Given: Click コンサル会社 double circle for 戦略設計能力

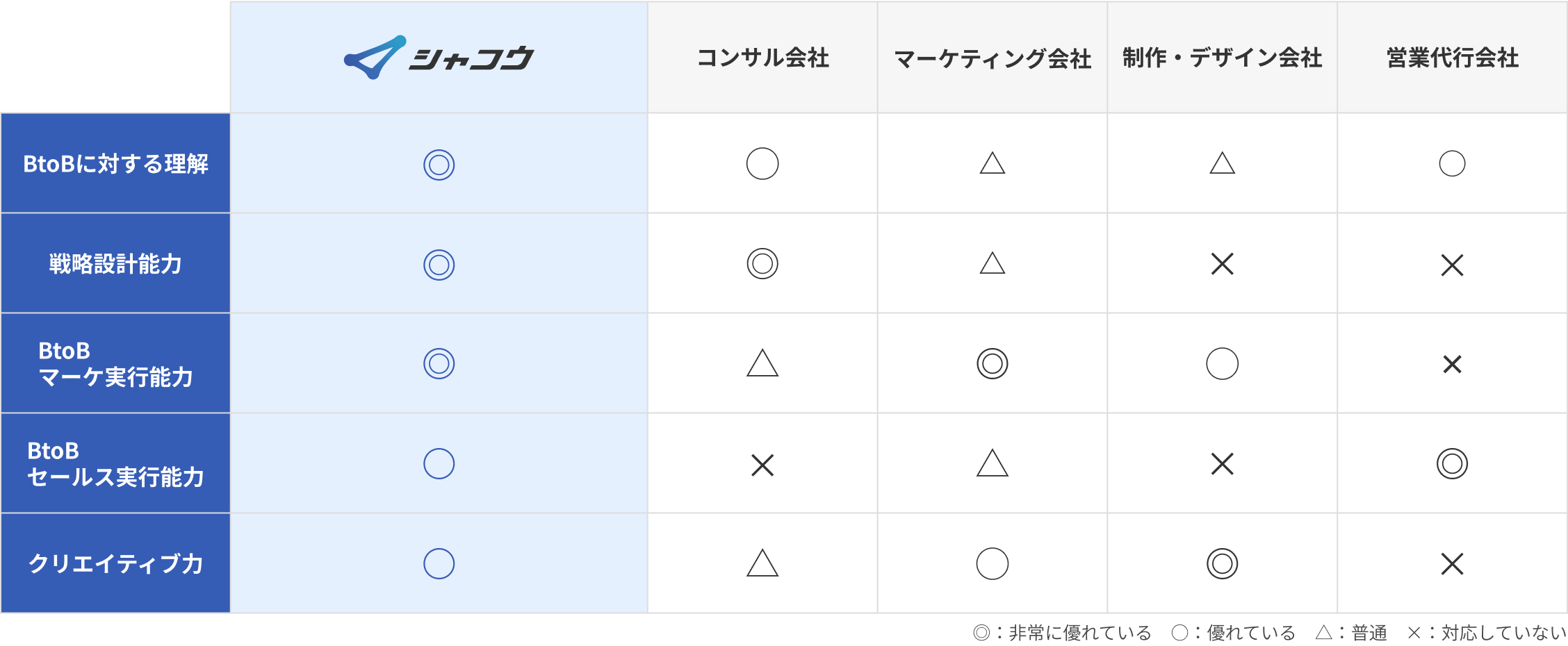Looking at the screenshot, I should pyautogui.click(x=762, y=264).
